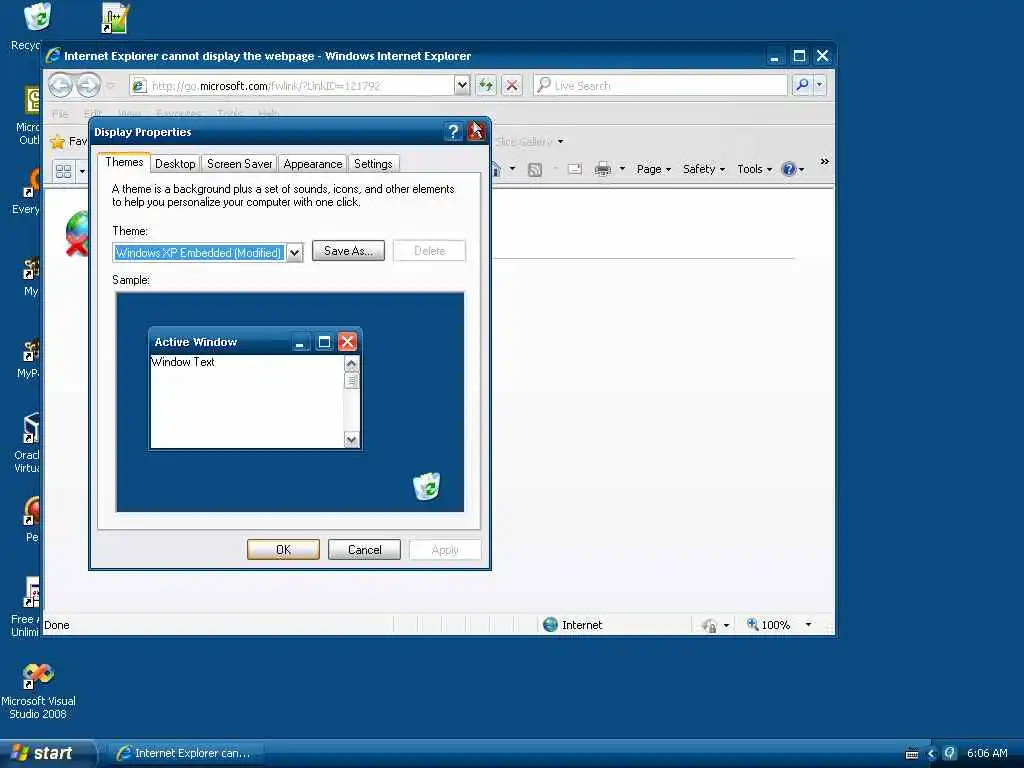Open the search provider dropdown
Screen dimensions: 1024x768
click(x=820, y=85)
